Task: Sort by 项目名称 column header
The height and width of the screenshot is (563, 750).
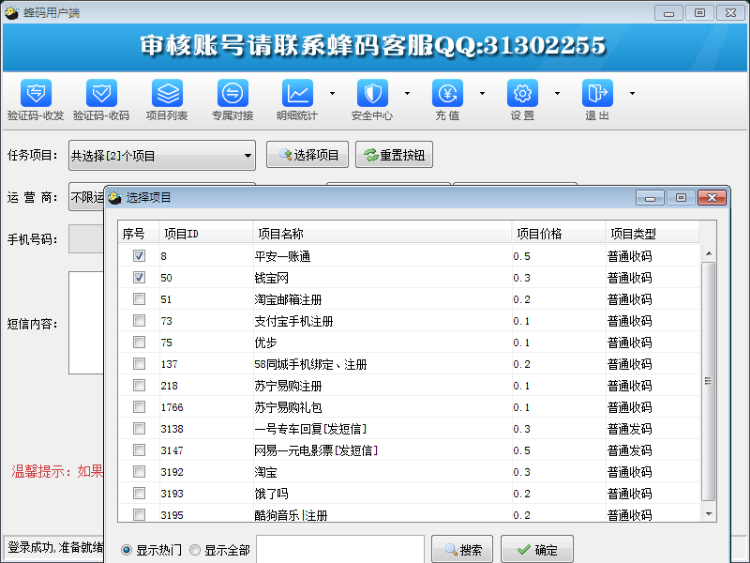Action: pos(382,233)
